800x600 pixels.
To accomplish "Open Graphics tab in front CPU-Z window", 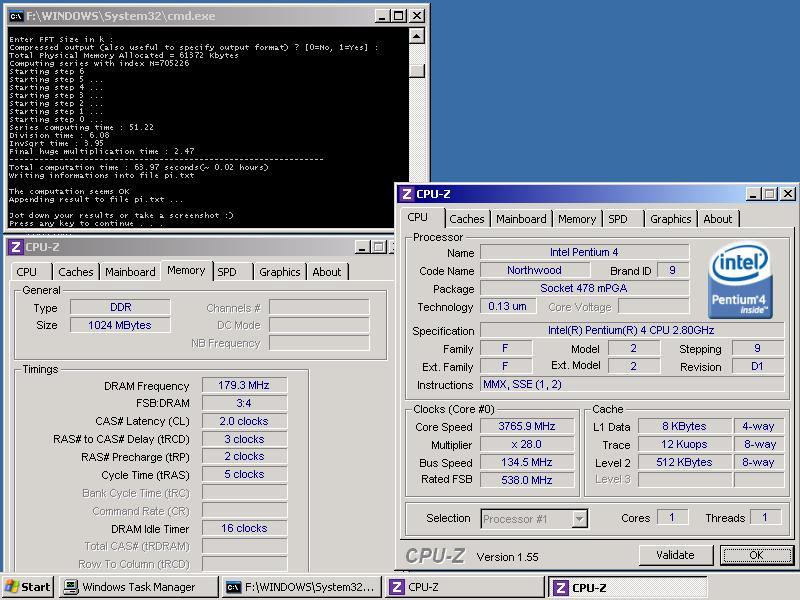I will (x=670, y=219).
